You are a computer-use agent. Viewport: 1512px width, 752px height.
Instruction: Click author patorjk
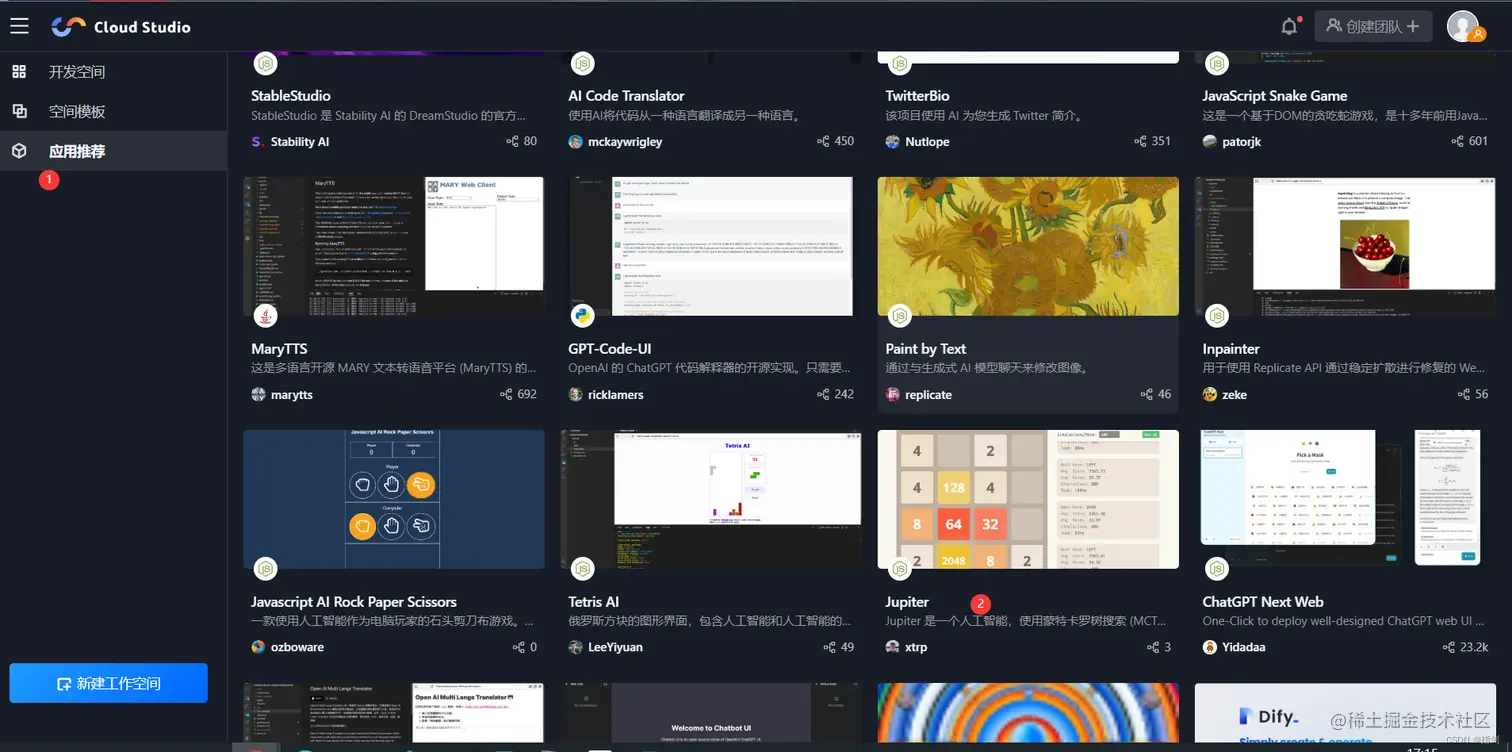pos(1241,142)
